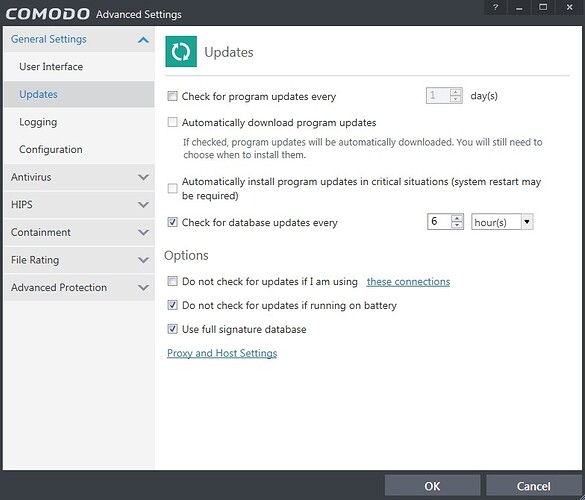
Task: Click the these connections link
Action: pyautogui.click(x=408, y=281)
